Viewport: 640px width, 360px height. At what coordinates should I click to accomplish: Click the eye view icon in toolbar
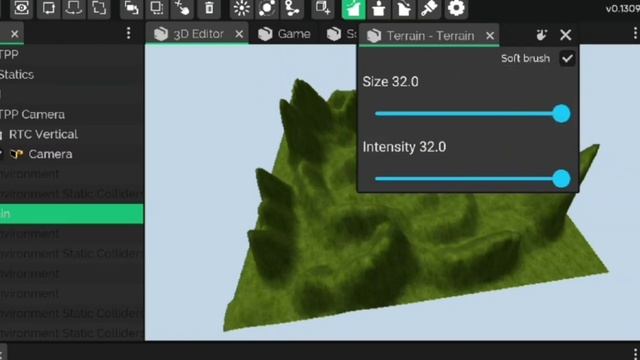point(21,8)
